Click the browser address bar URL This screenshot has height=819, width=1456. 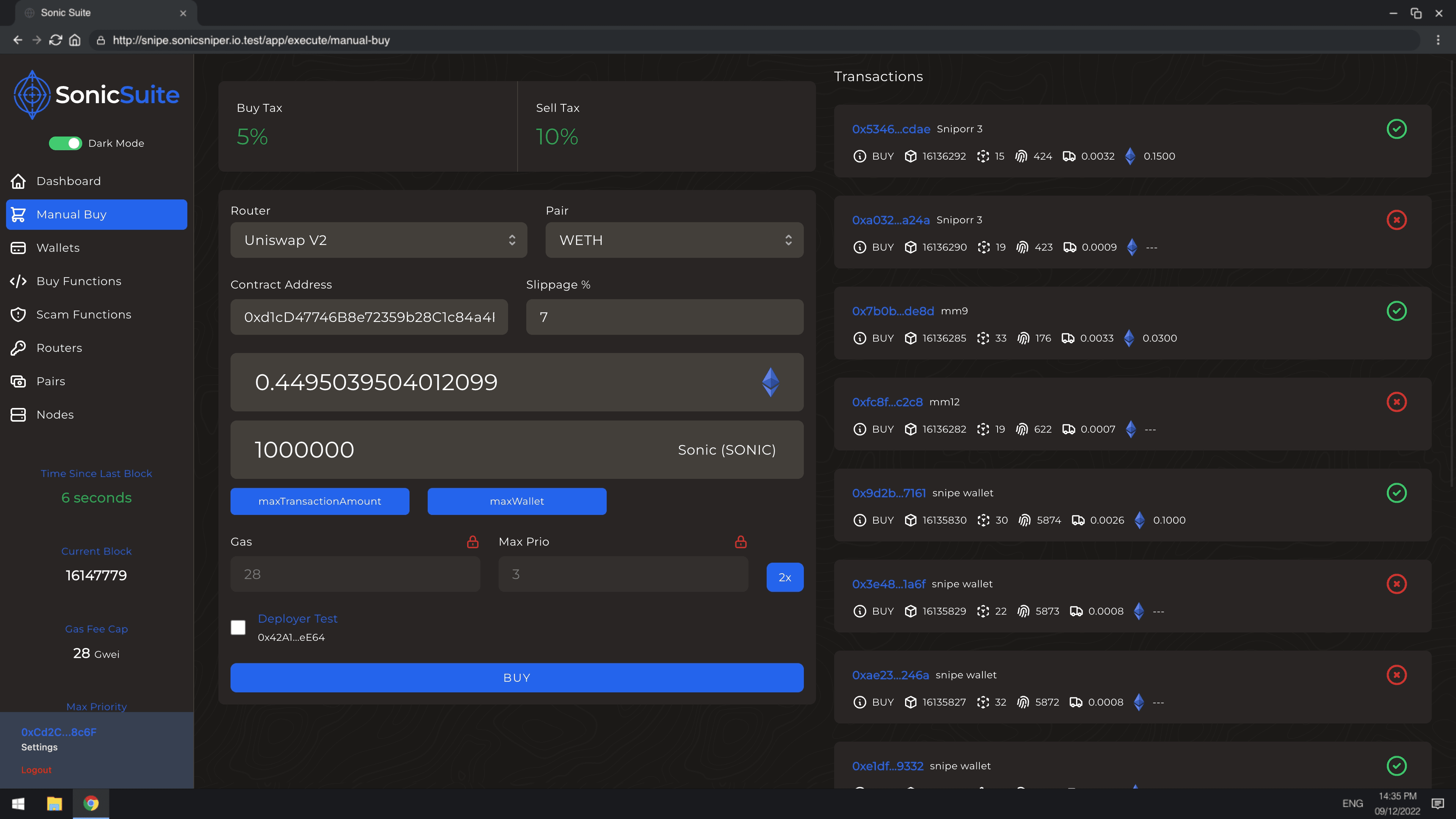tap(251, 40)
